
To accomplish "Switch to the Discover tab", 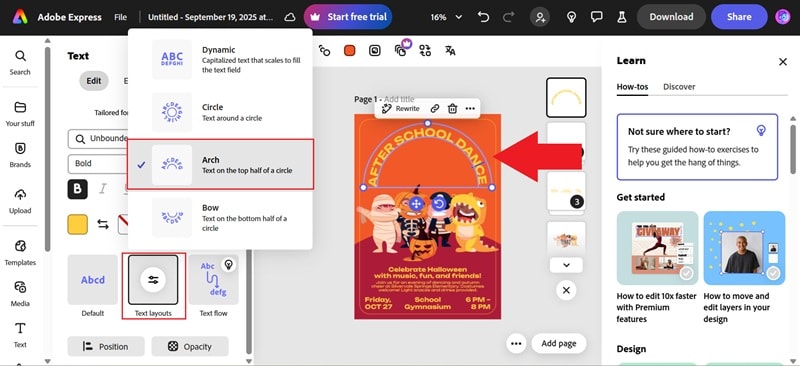I will coord(679,87).
